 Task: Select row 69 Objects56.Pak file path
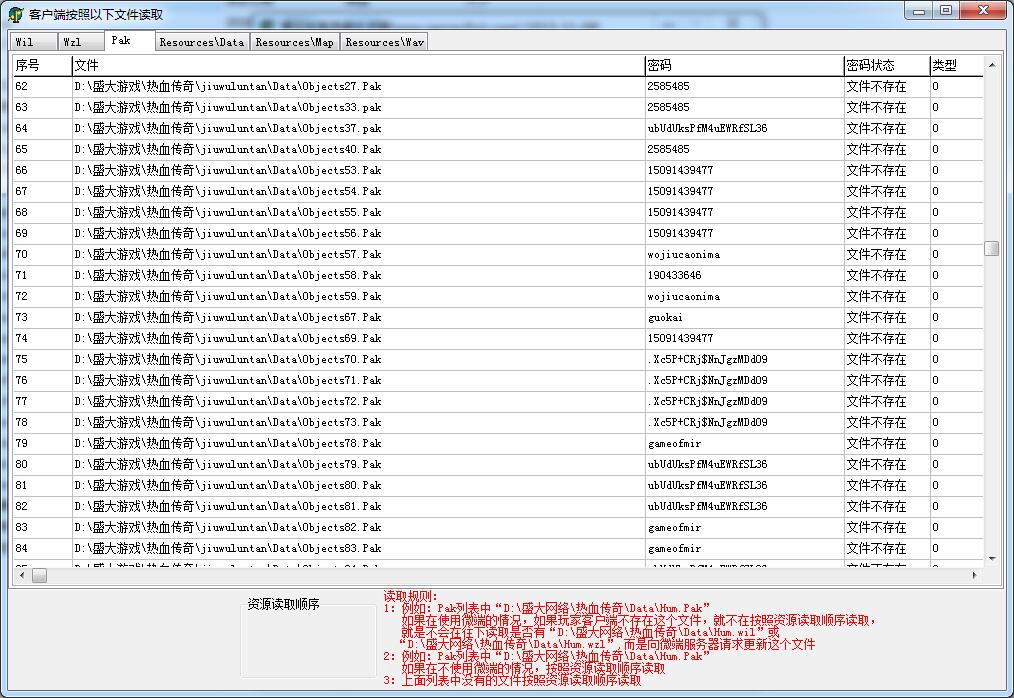tap(228, 234)
